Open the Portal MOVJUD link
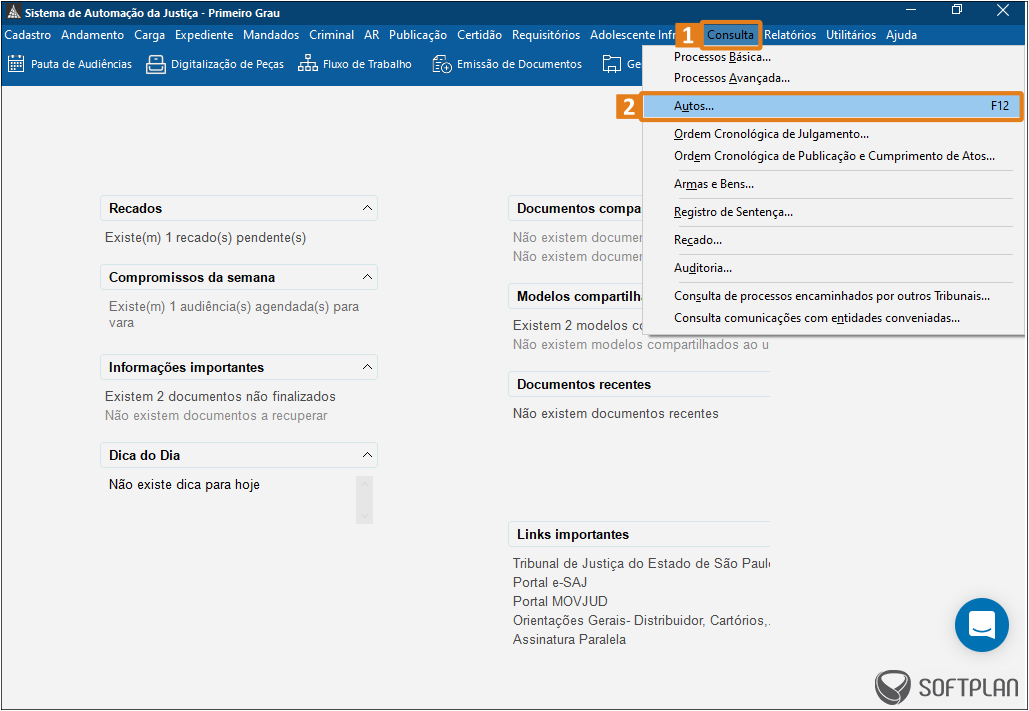 click(560, 601)
